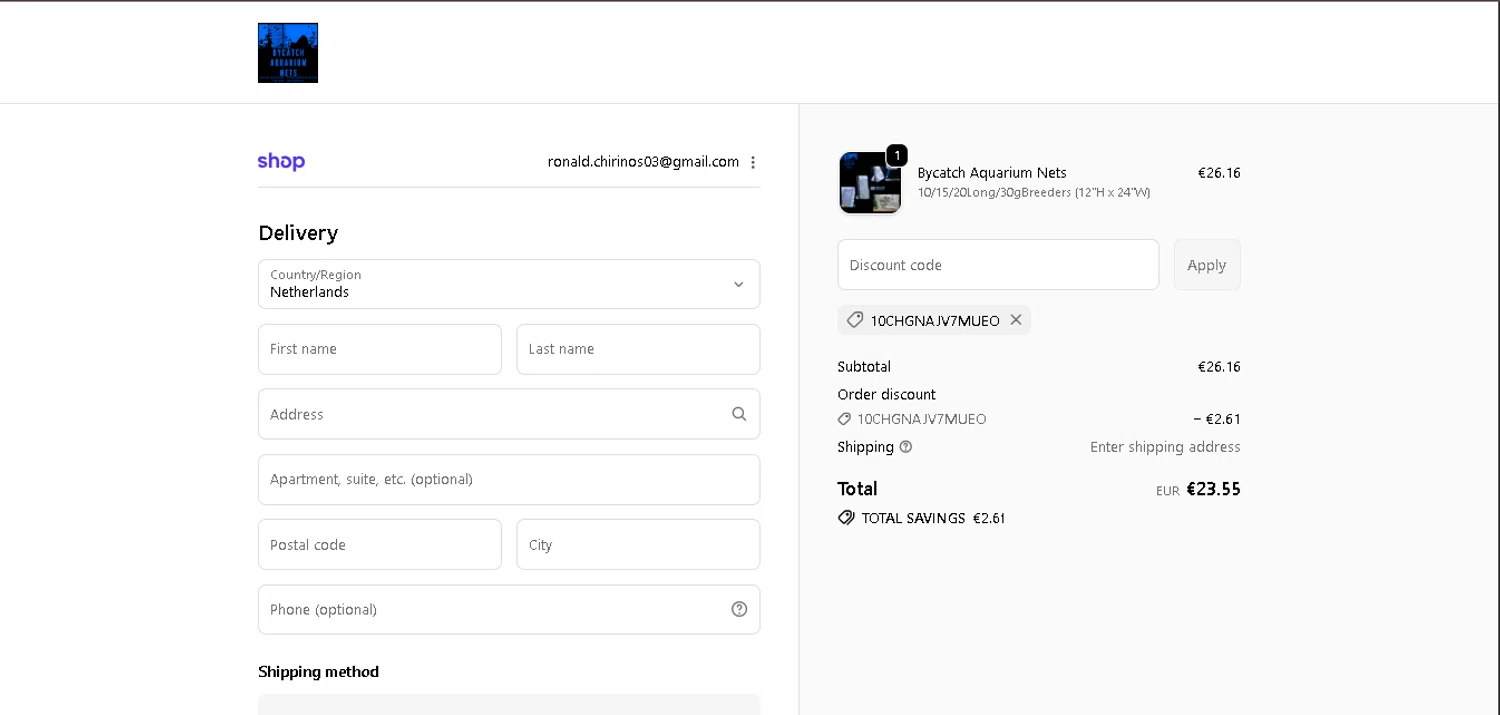
Task: Focus the Last name field
Action: (x=638, y=349)
